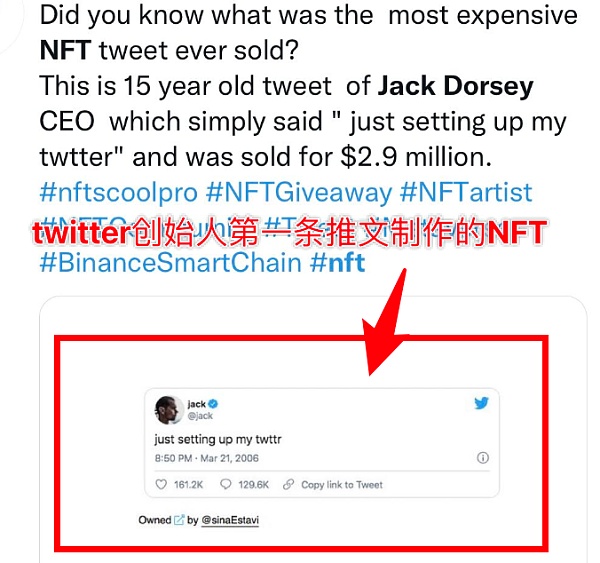The image size is (600, 563).
Task: Click jack's profile avatar picture
Action: pyautogui.click(x=166, y=409)
